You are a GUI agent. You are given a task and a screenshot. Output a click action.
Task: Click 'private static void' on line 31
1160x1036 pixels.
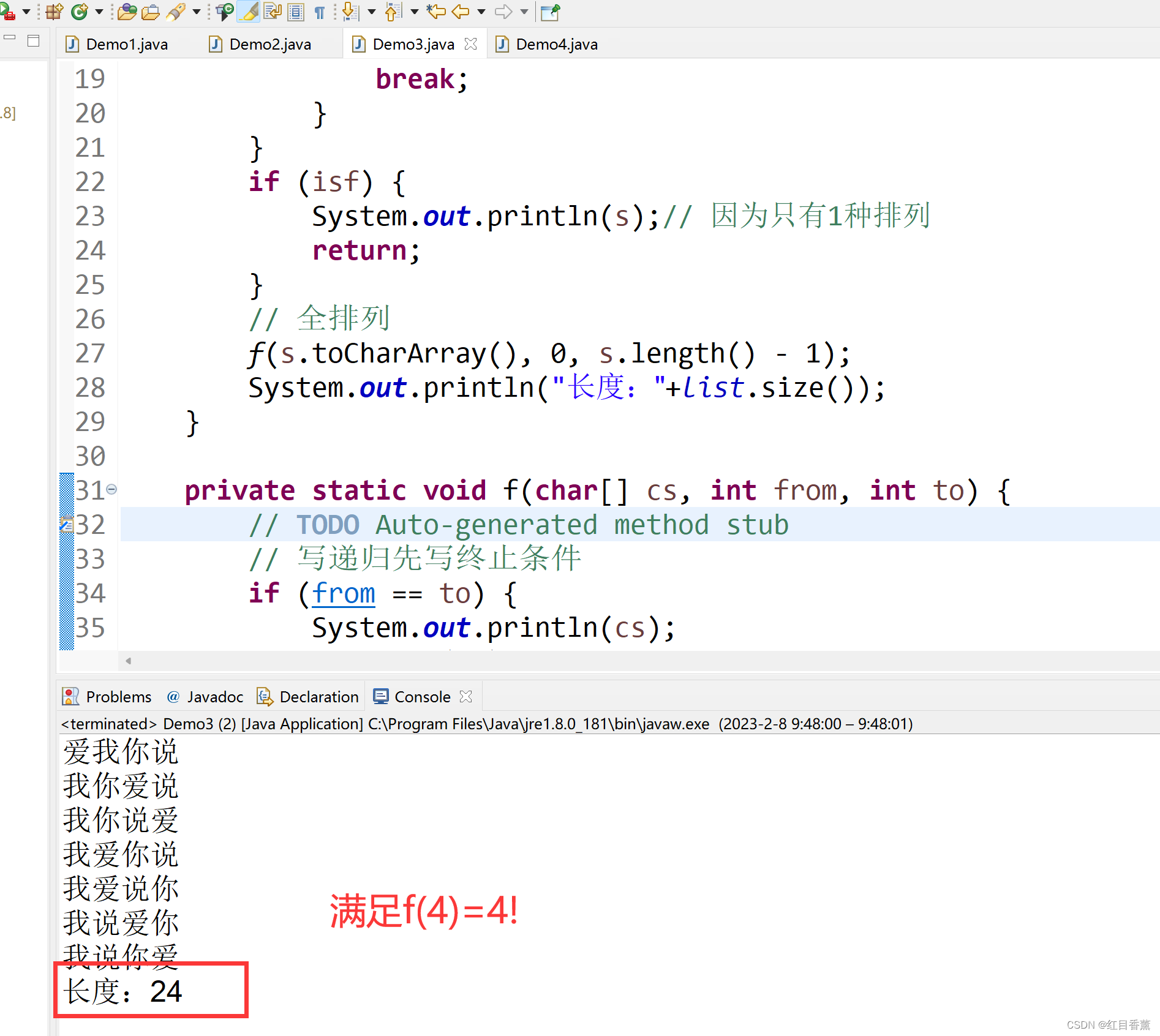tap(335, 490)
